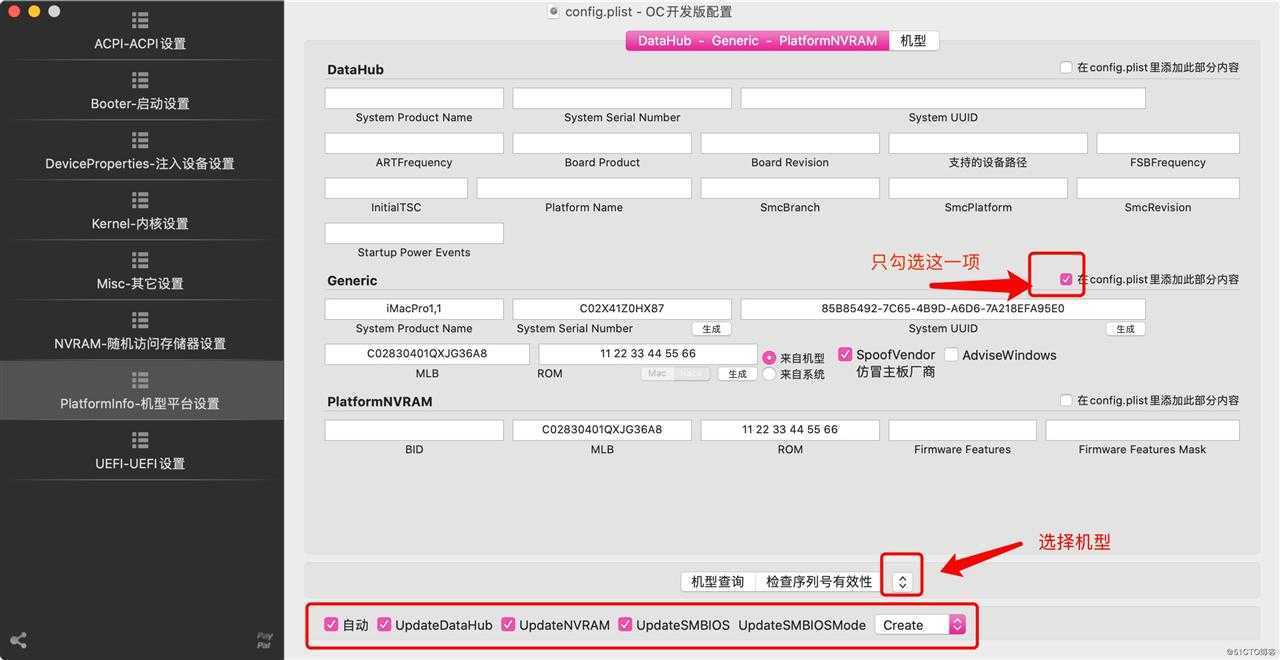This screenshot has width=1280, height=660.
Task: Click the Startup Power Events field
Action: (x=414, y=233)
